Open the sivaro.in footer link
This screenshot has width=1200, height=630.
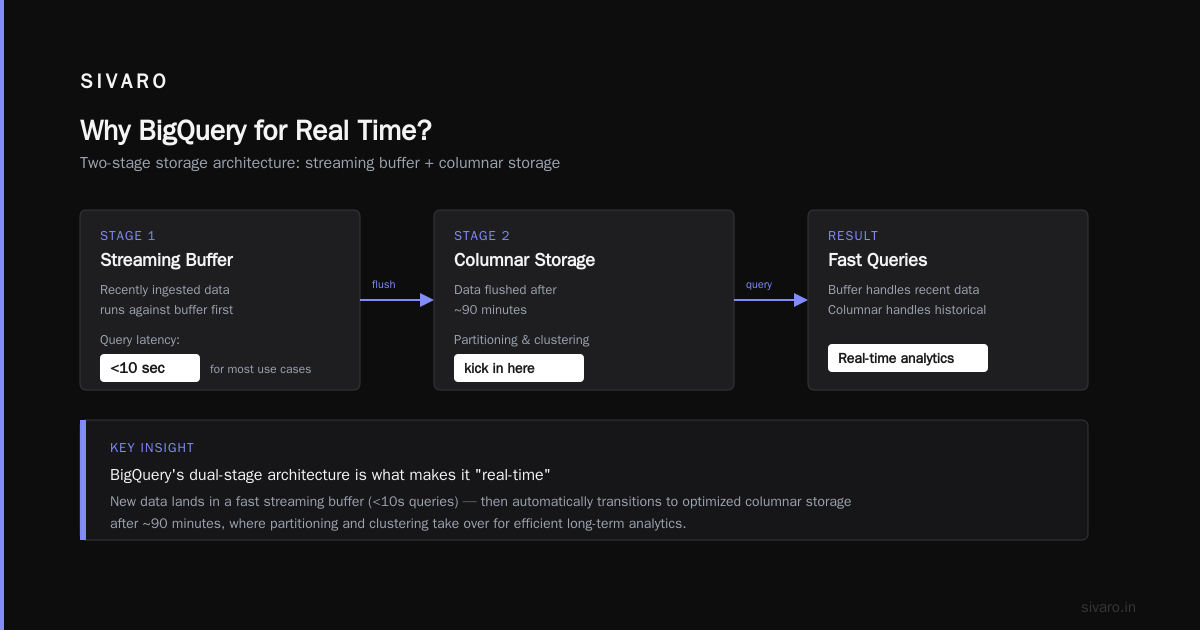(x=1108, y=607)
